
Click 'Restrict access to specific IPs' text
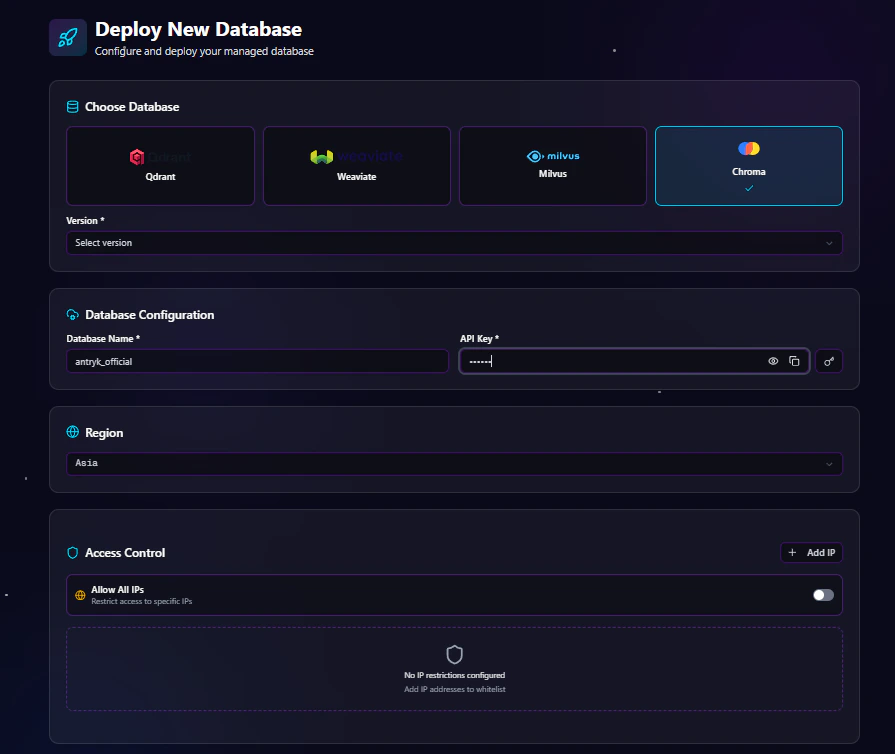click(x=142, y=602)
